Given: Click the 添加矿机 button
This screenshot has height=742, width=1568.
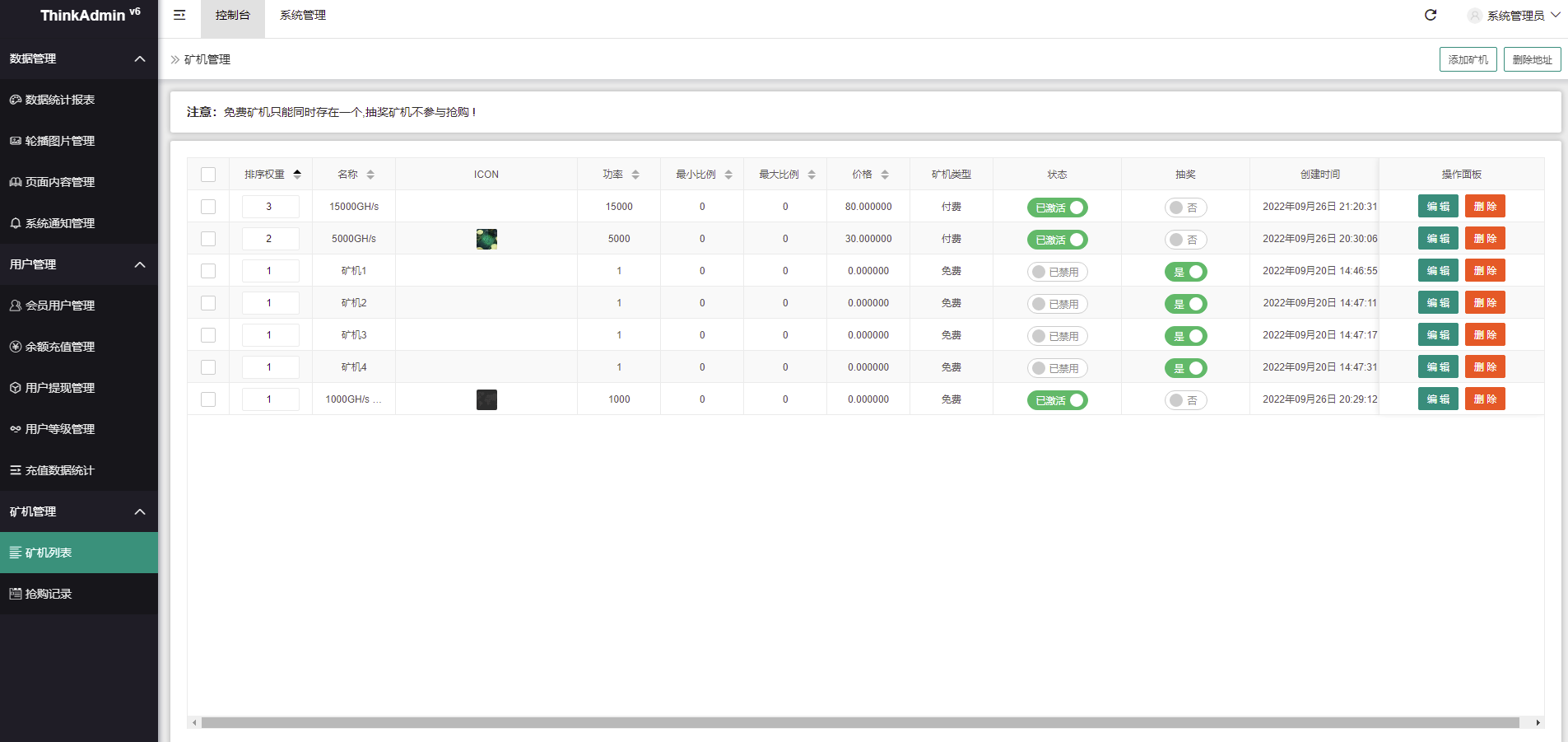Looking at the screenshot, I should coord(1468,59).
